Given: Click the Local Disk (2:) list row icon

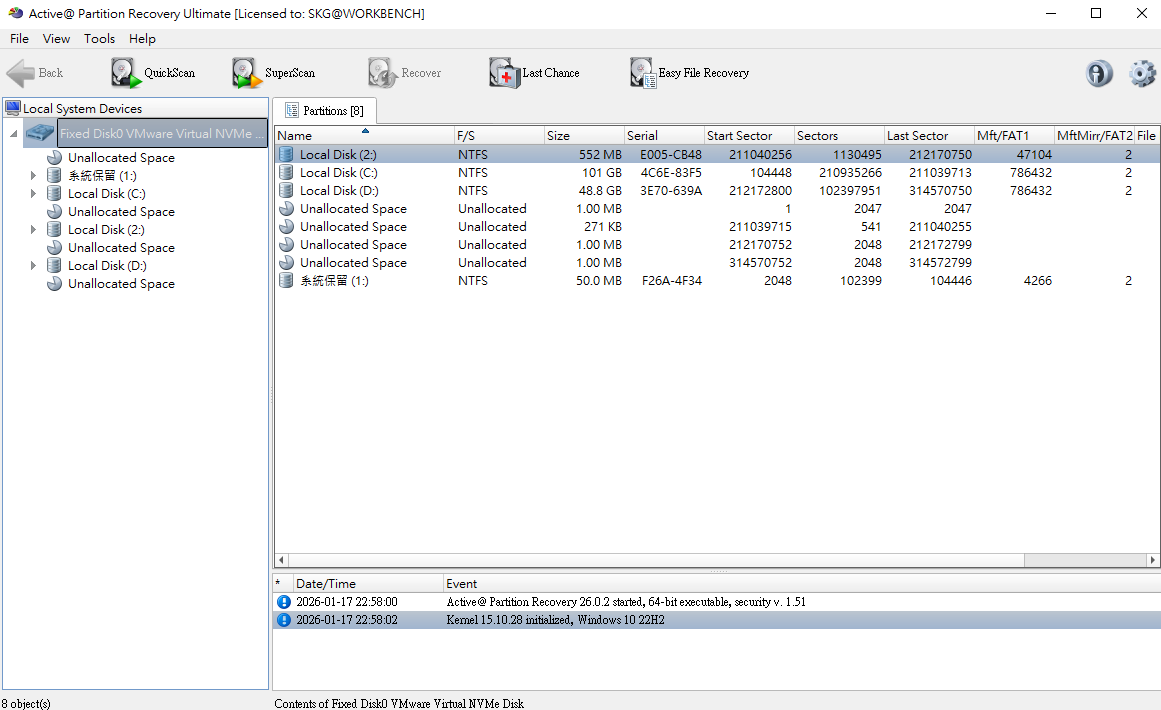Looking at the screenshot, I should pyautogui.click(x=286, y=154).
